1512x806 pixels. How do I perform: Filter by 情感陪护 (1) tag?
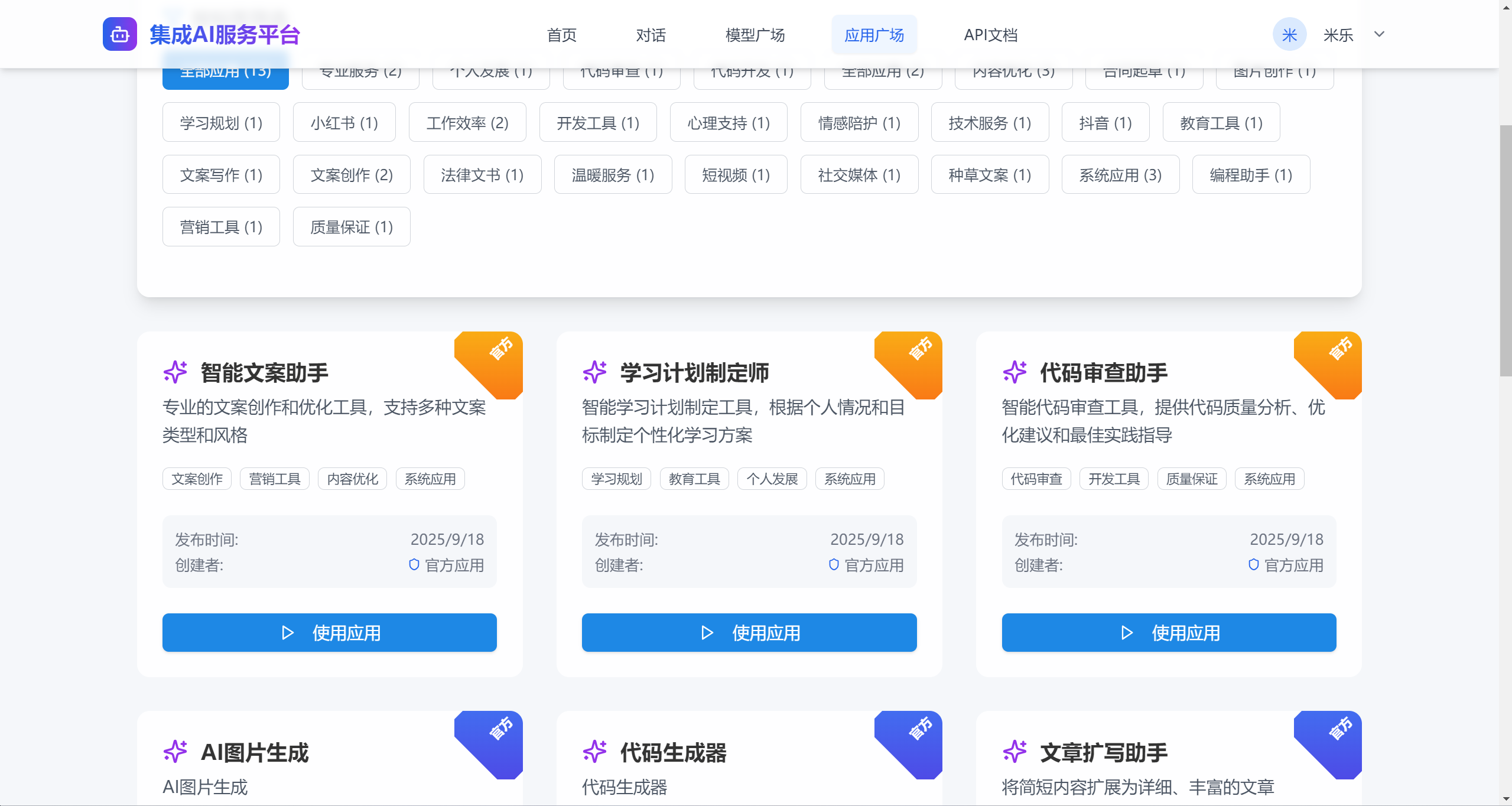(859, 122)
